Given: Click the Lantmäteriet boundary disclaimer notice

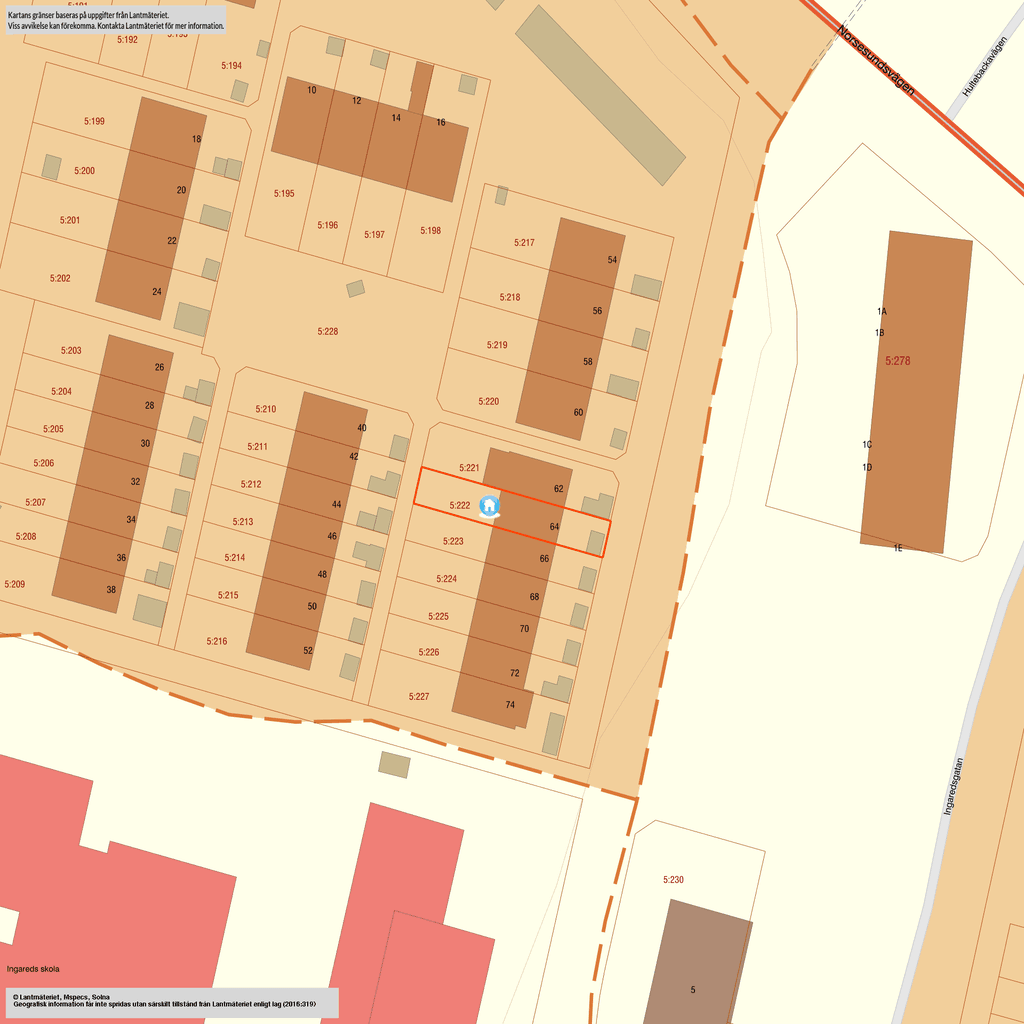Looking at the screenshot, I should 116,20.
